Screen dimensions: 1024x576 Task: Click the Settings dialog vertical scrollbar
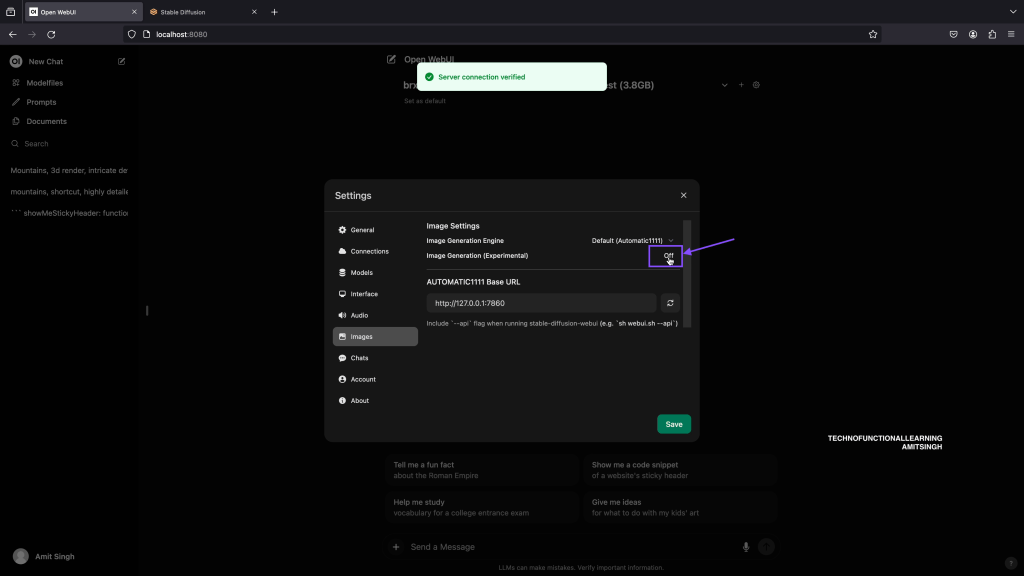pos(687,270)
